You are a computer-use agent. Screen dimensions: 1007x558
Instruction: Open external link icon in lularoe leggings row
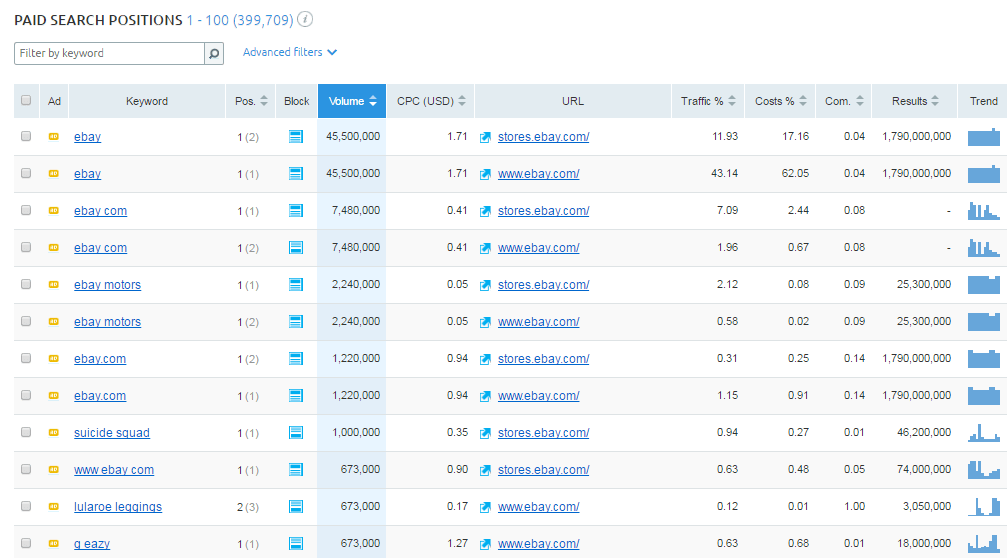pos(486,507)
